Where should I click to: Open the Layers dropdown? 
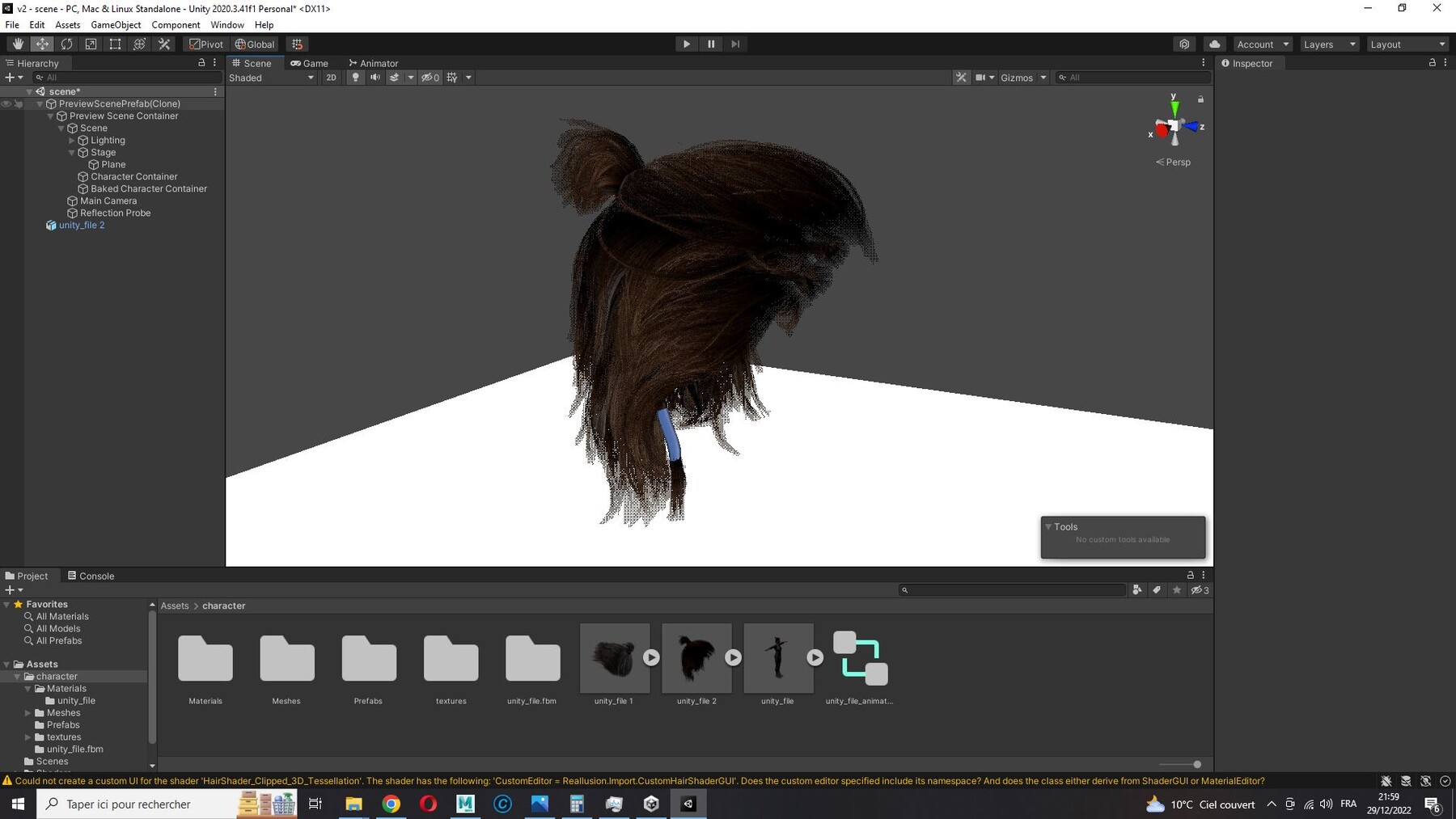point(1329,44)
